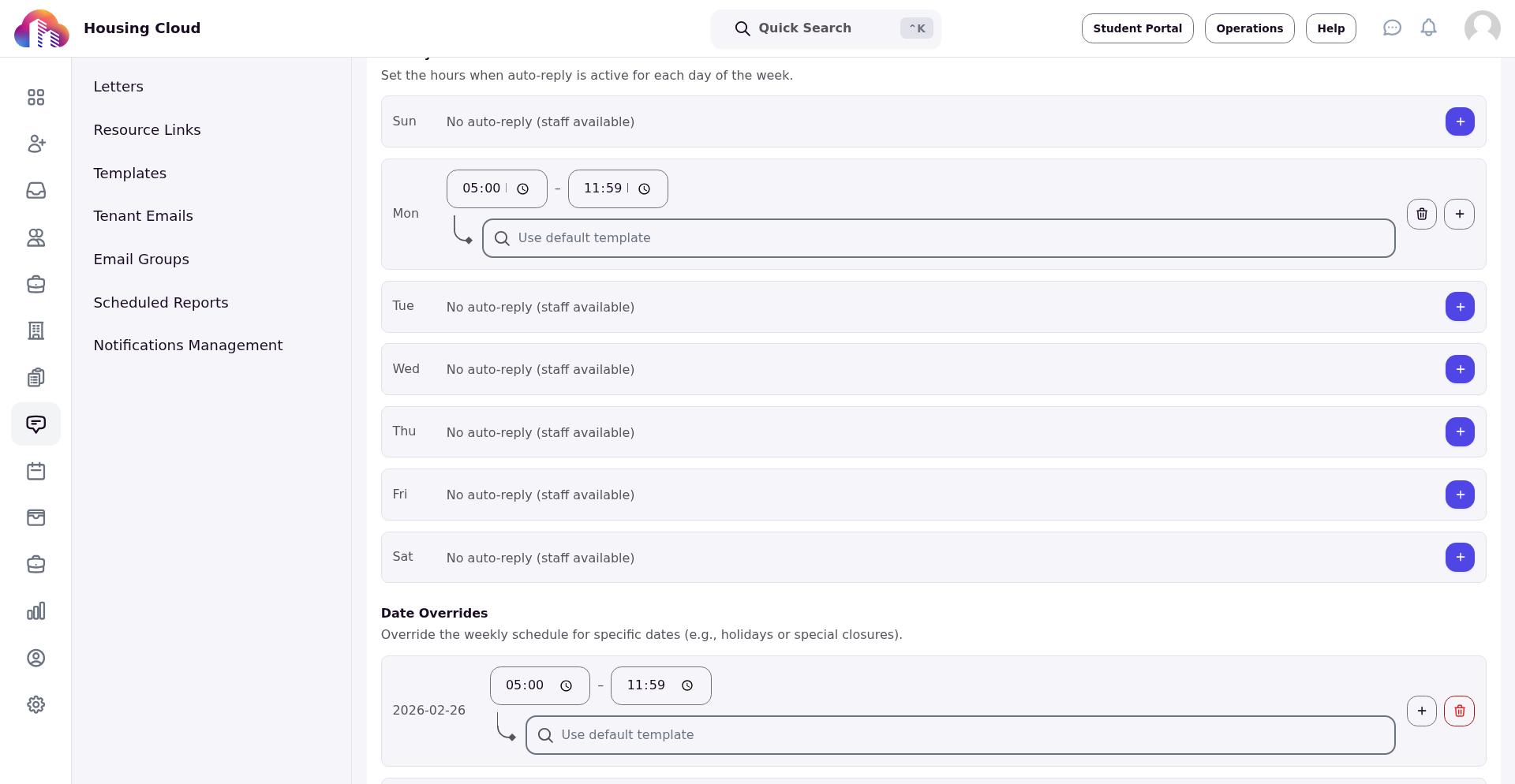Open the inbox icon in left sidebar
Viewport: 1515px width, 784px height.
tap(36, 191)
